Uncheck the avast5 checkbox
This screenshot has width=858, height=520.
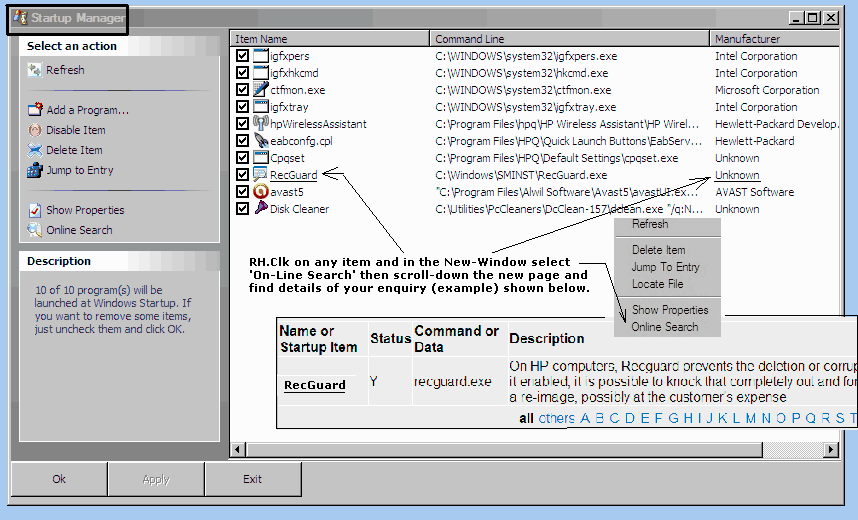[x=242, y=192]
